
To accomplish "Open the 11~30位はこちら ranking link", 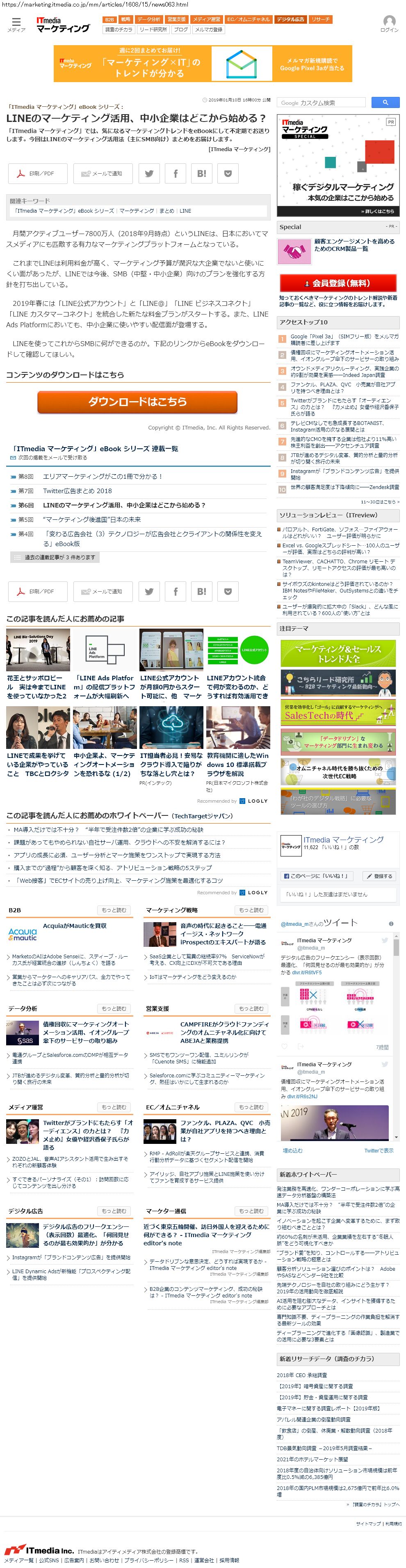I will coord(380,502).
